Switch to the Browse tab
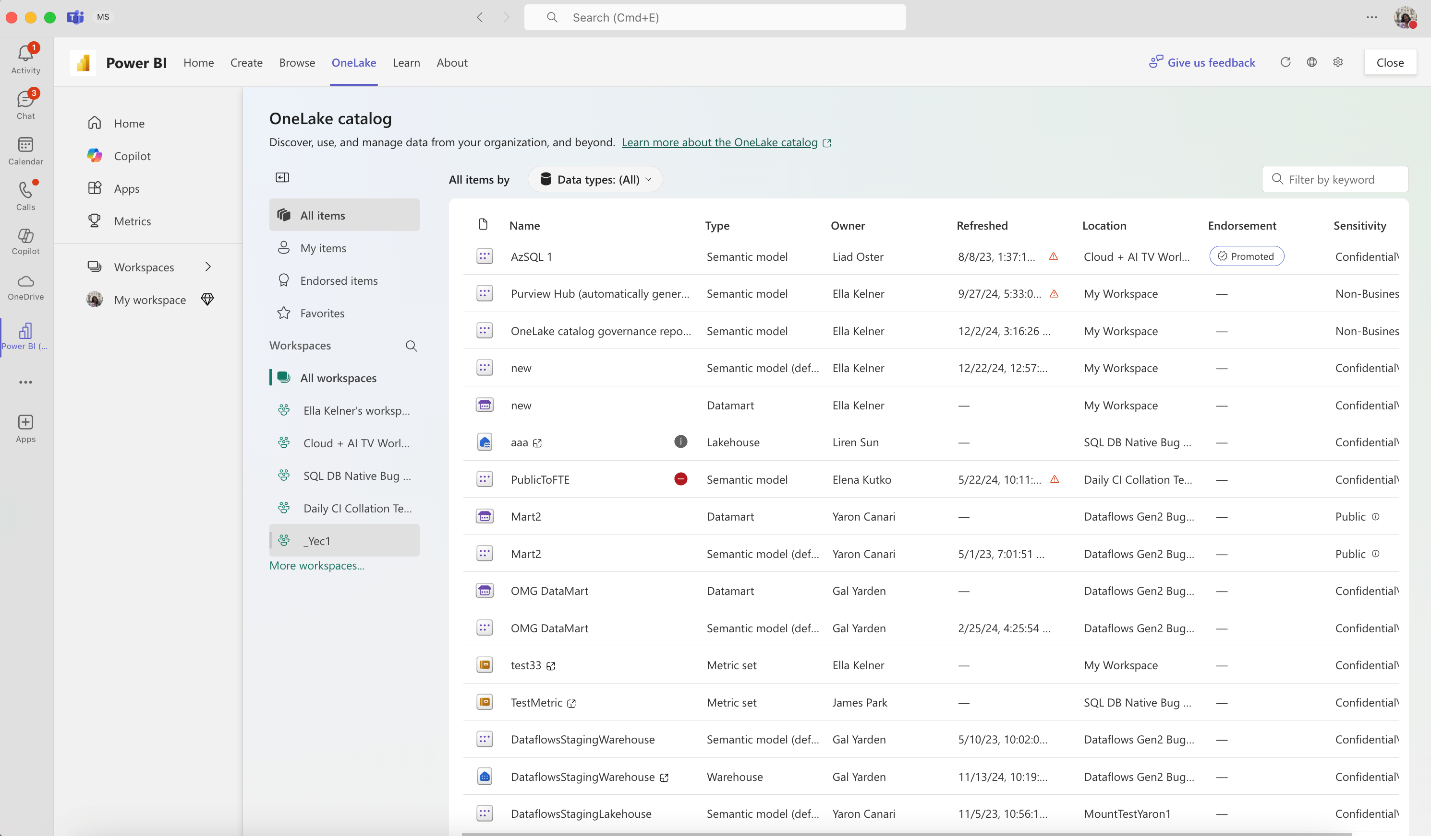1431x836 pixels. click(297, 63)
